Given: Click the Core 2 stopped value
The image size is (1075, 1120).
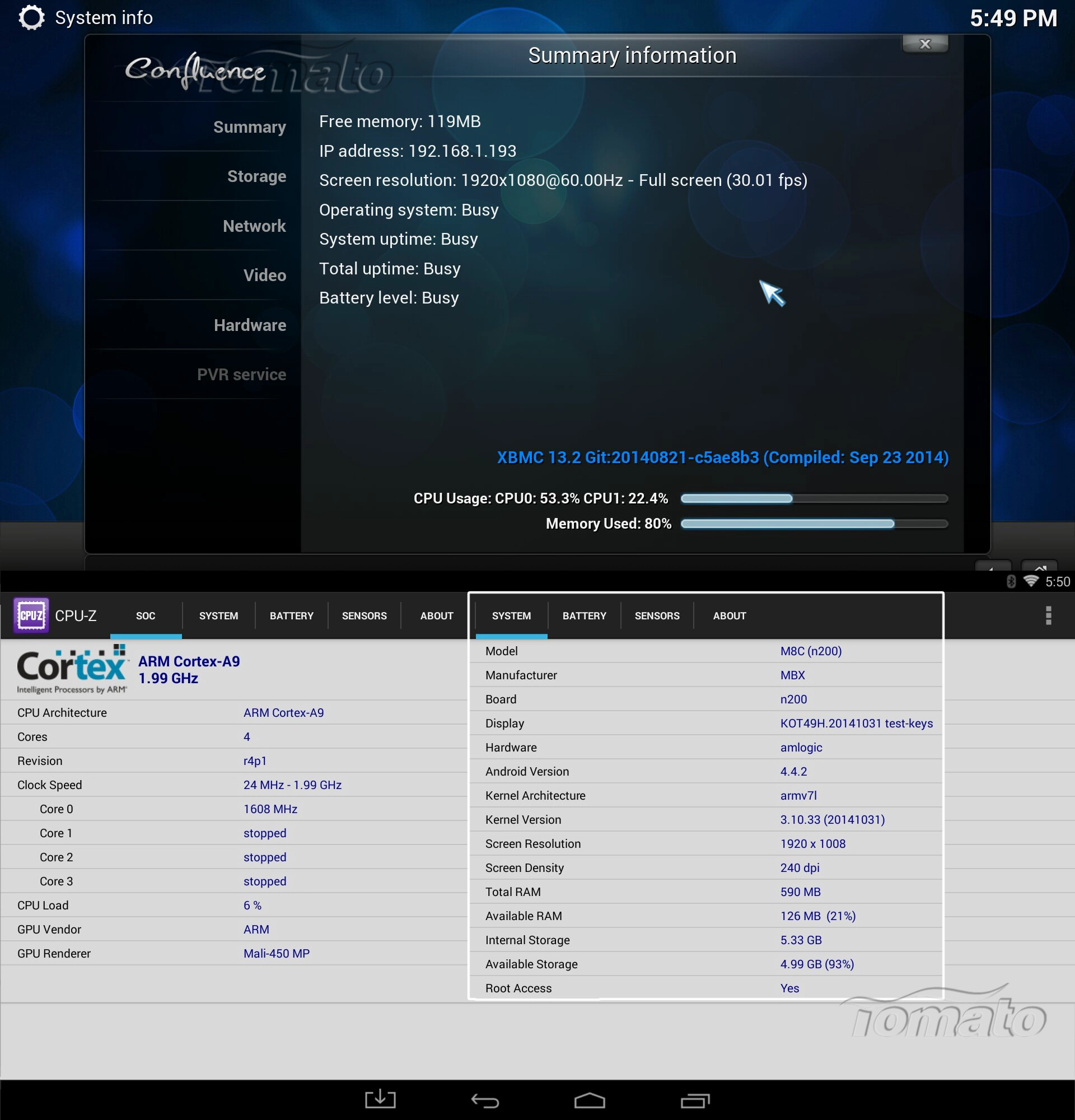Looking at the screenshot, I should coord(264,857).
